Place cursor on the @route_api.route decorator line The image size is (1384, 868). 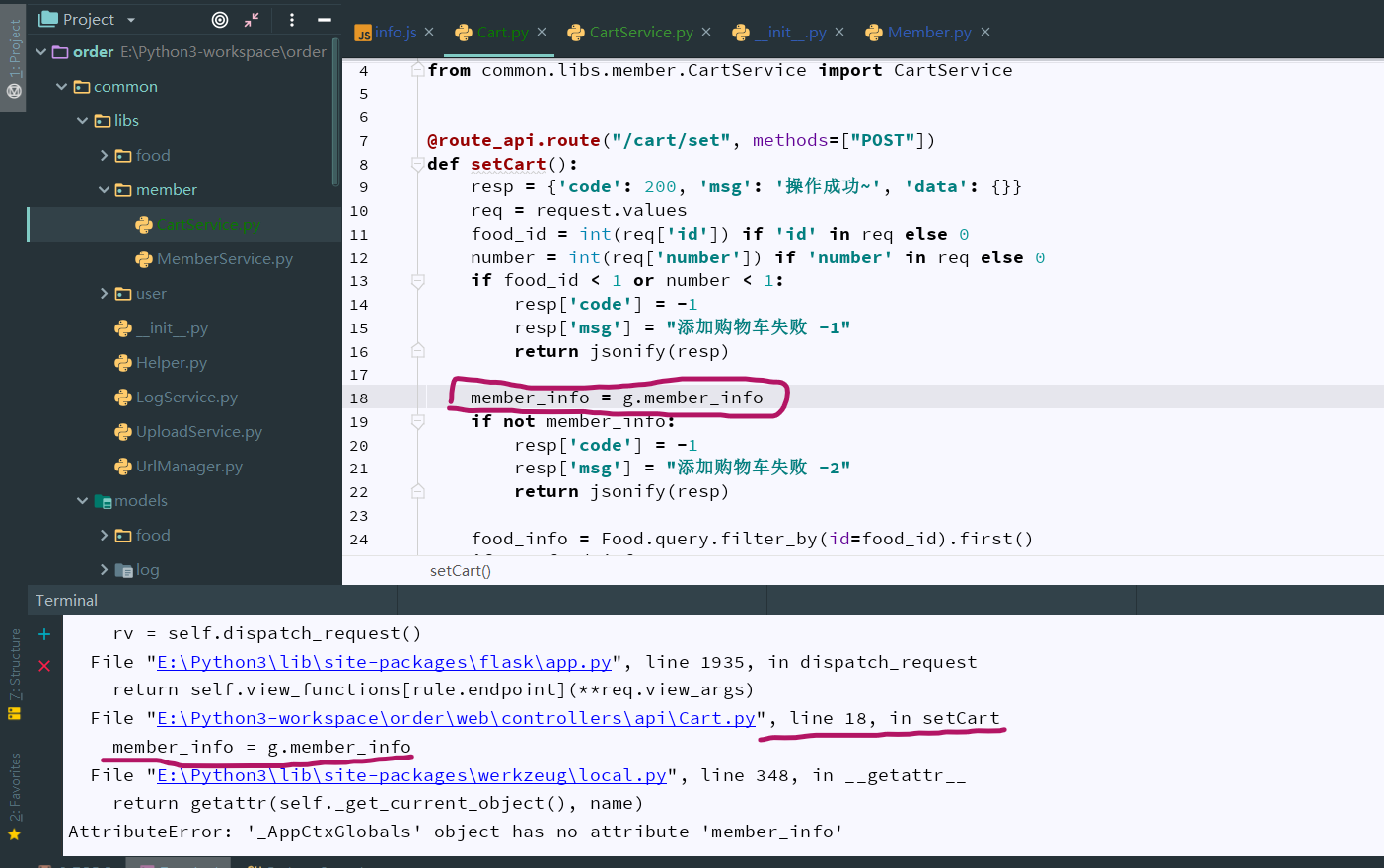682,140
